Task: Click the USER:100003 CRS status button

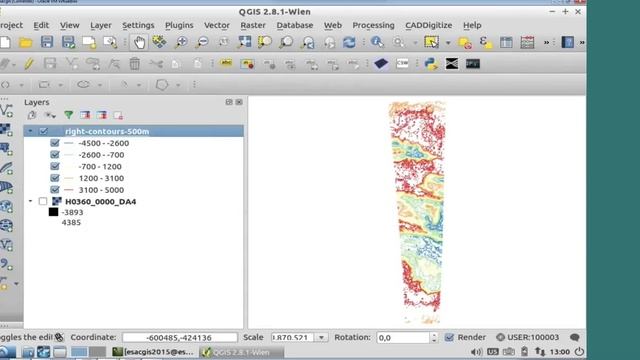Action: click(x=527, y=338)
